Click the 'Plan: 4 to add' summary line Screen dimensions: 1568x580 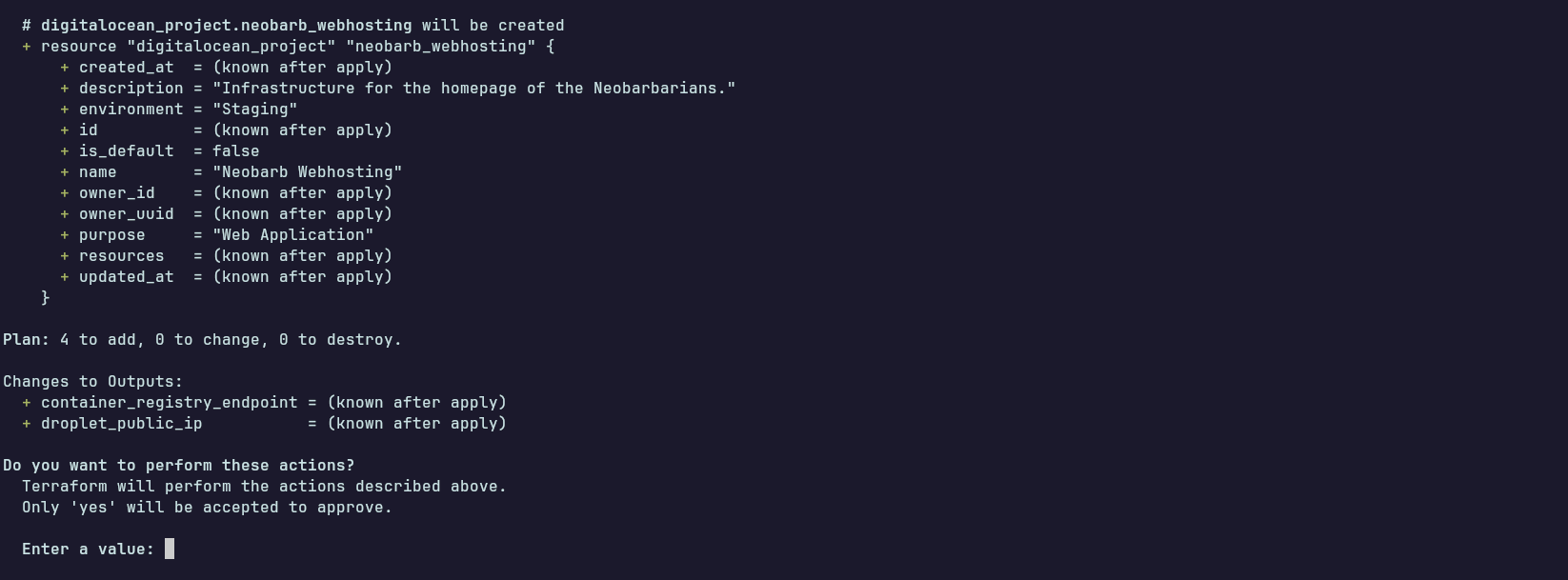click(x=202, y=340)
